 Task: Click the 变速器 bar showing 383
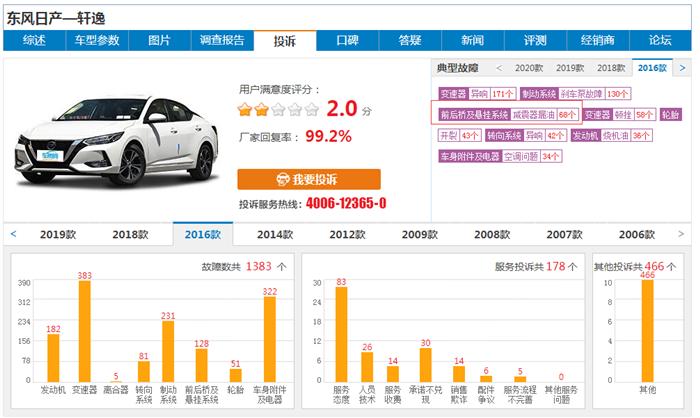[x=84, y=331]
